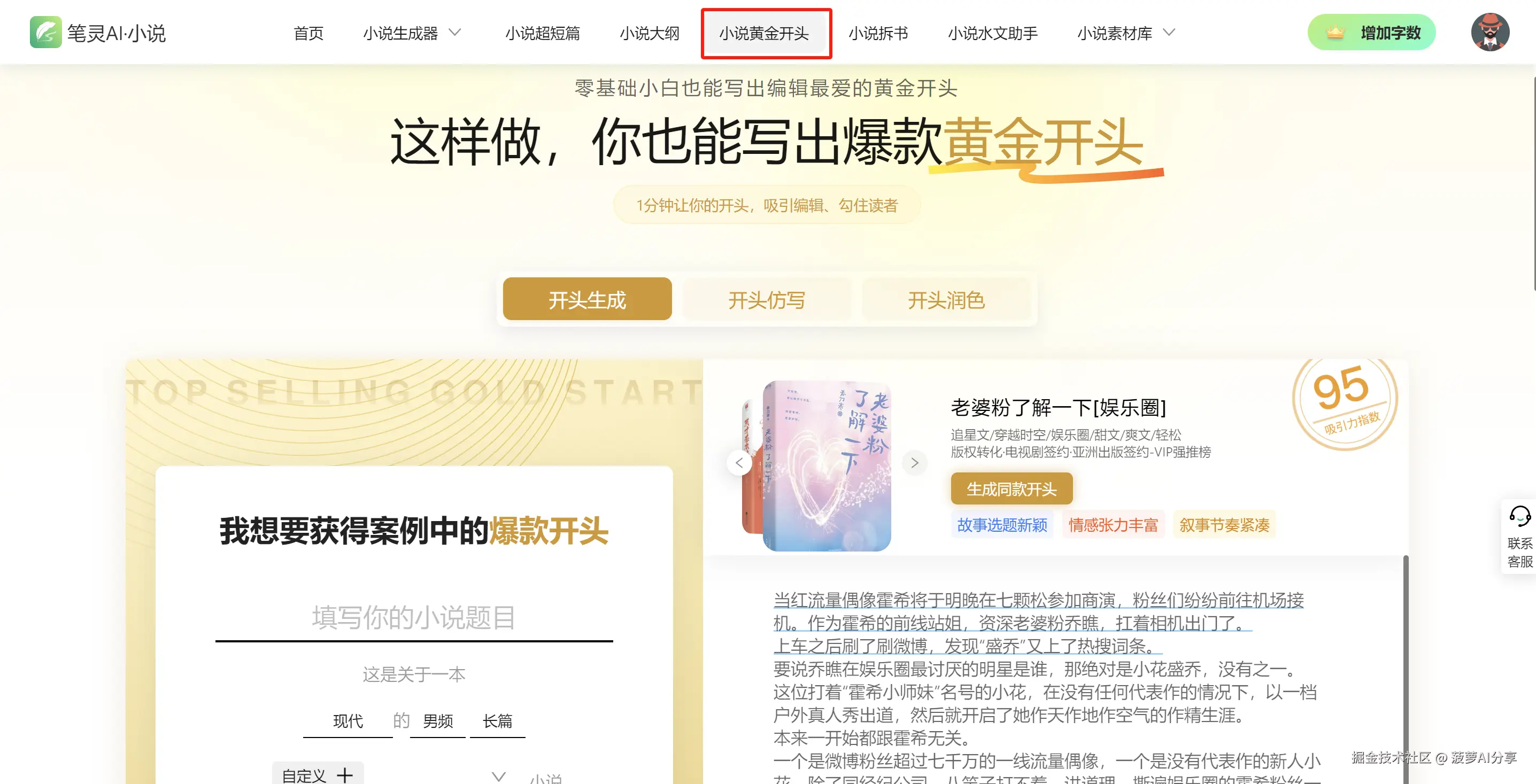This screenshot has width=1536, height=784.
Task: Open 小说大纲 navigation item
Action: [650, 33]
